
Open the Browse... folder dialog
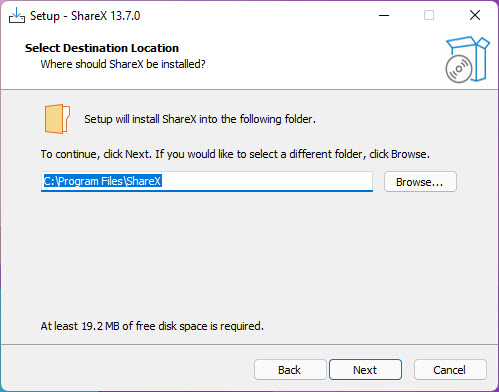pyautogui.click(x=420, y=182)
